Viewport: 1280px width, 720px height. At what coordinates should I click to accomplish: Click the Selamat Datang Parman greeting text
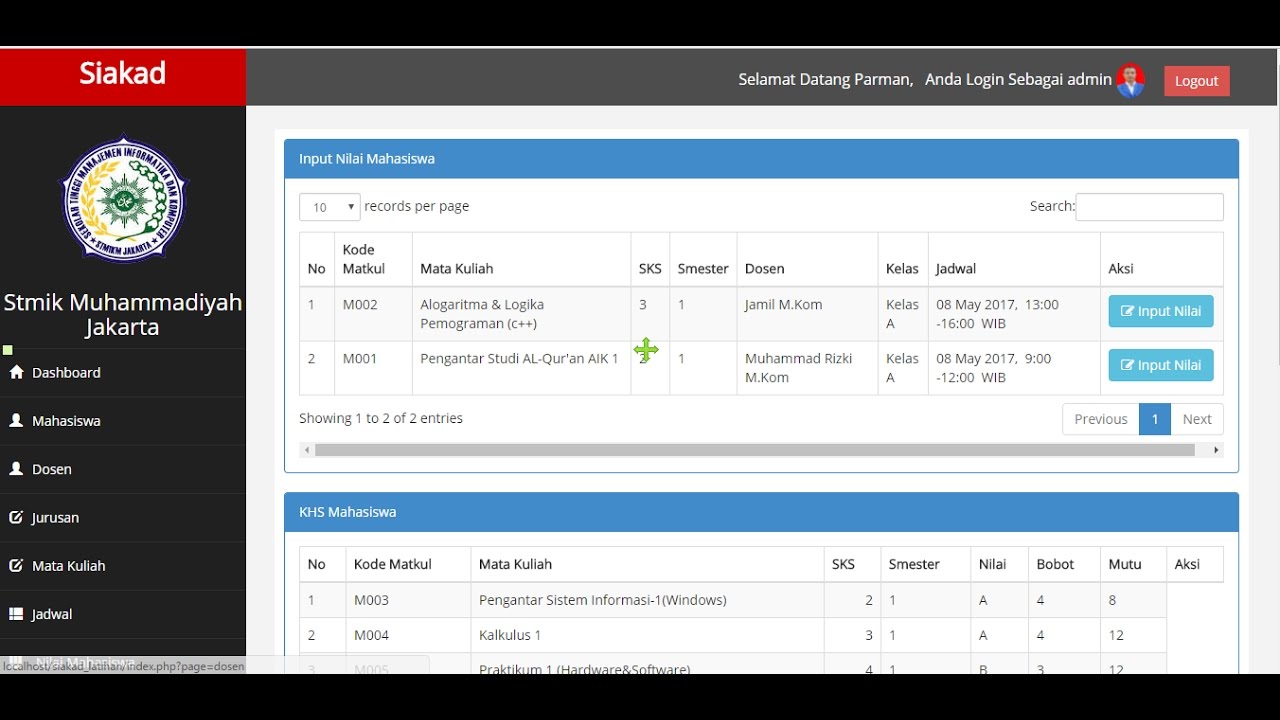(826, 79)
